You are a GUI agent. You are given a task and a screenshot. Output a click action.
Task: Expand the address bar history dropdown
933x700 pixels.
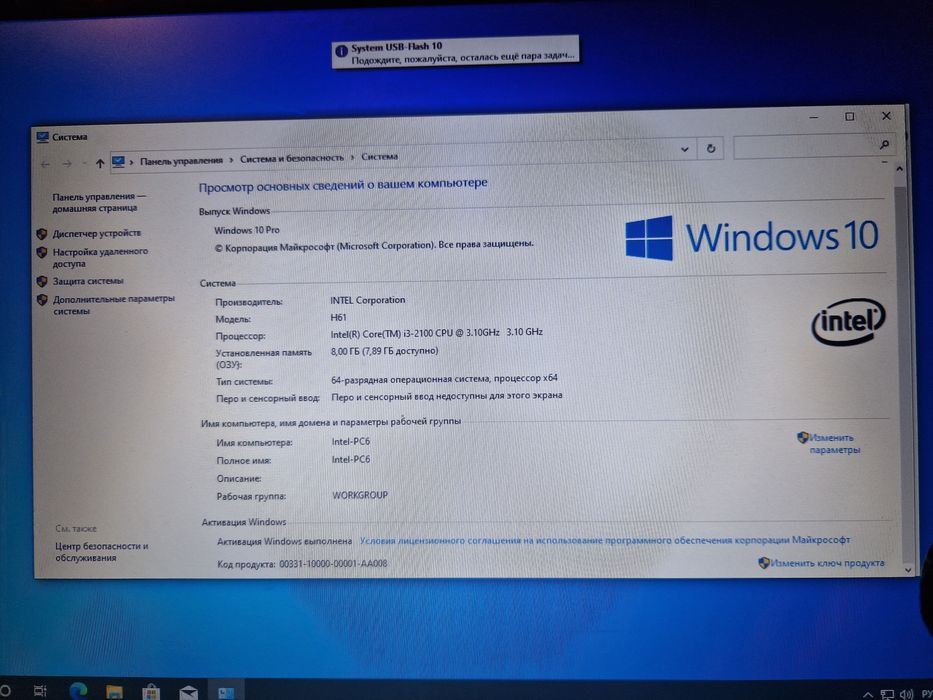coord(685,149)
